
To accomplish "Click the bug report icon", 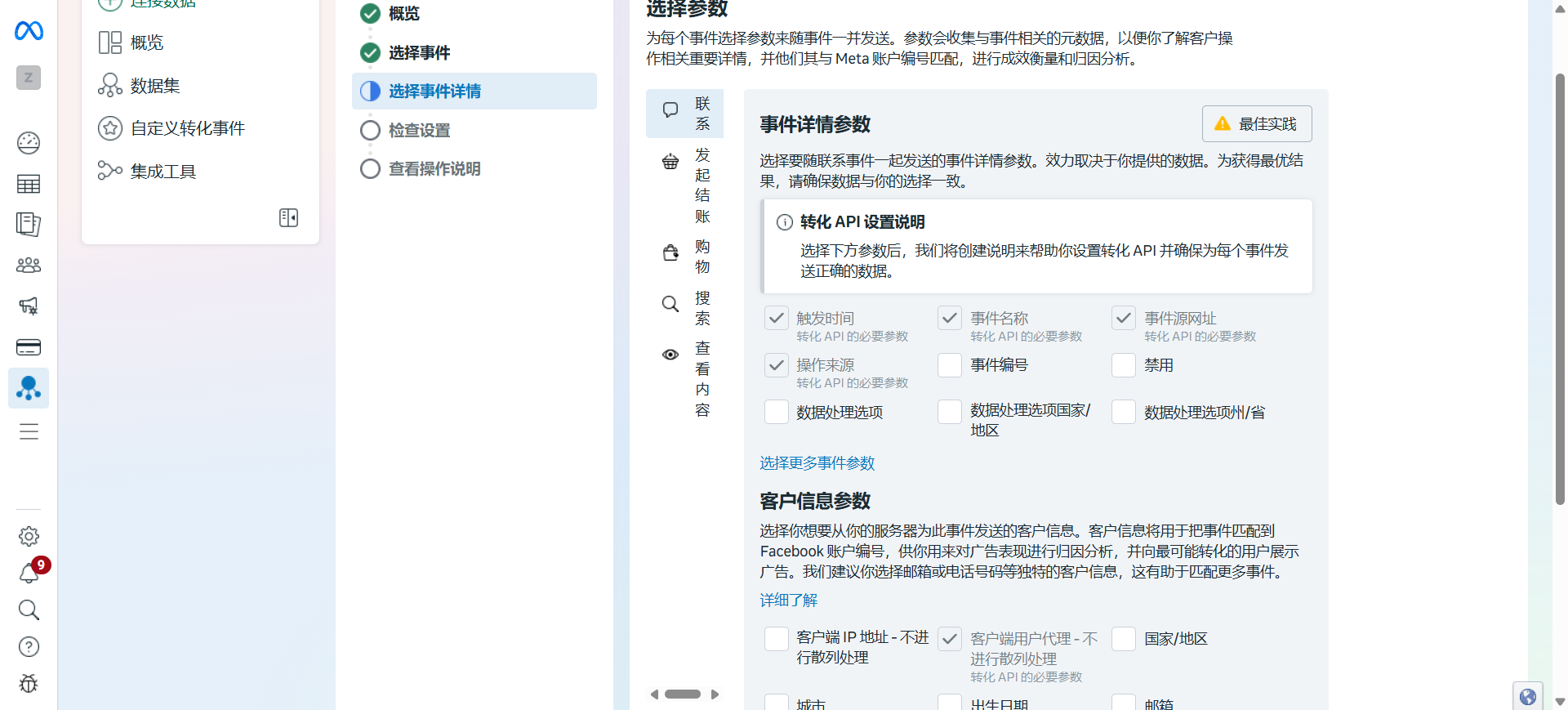I will (x=29, y=683).
